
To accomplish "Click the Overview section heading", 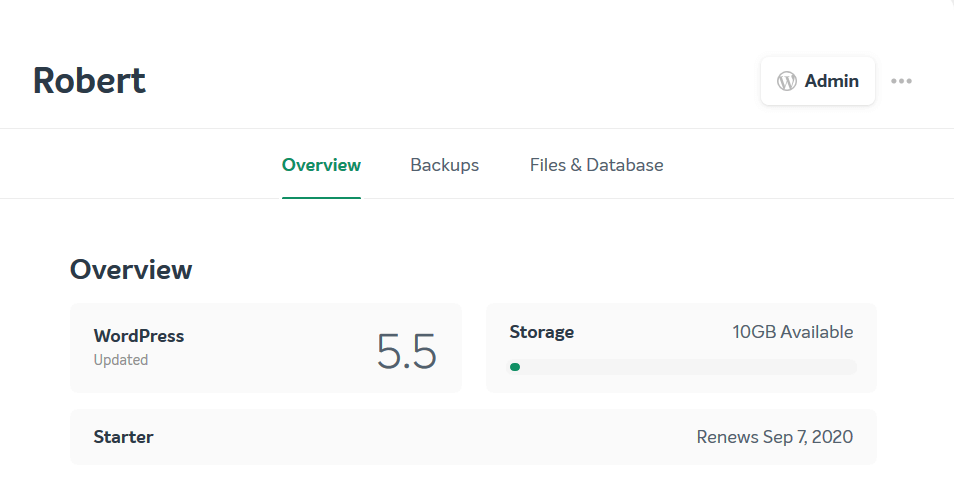I will pos(131,270).
